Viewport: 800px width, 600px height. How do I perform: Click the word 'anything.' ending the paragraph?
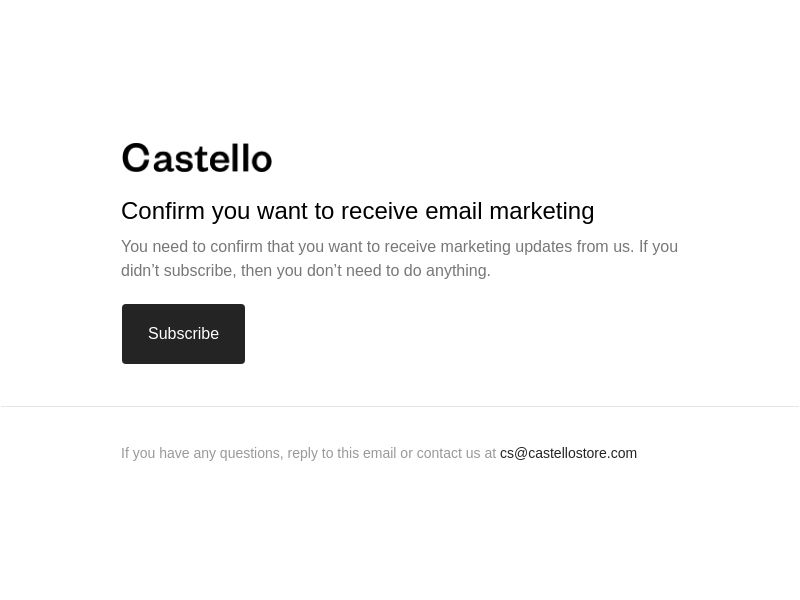tap(458, 271)
